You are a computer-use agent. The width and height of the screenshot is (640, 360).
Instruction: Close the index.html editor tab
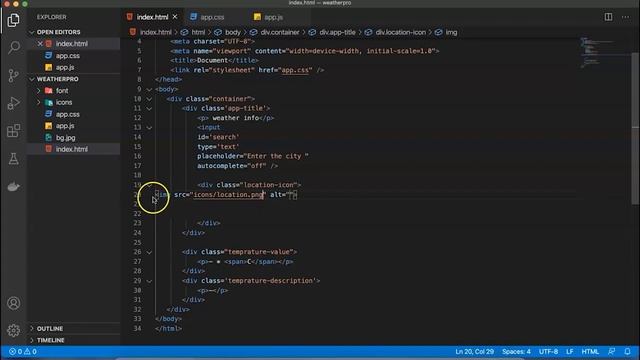click(175, 17)
